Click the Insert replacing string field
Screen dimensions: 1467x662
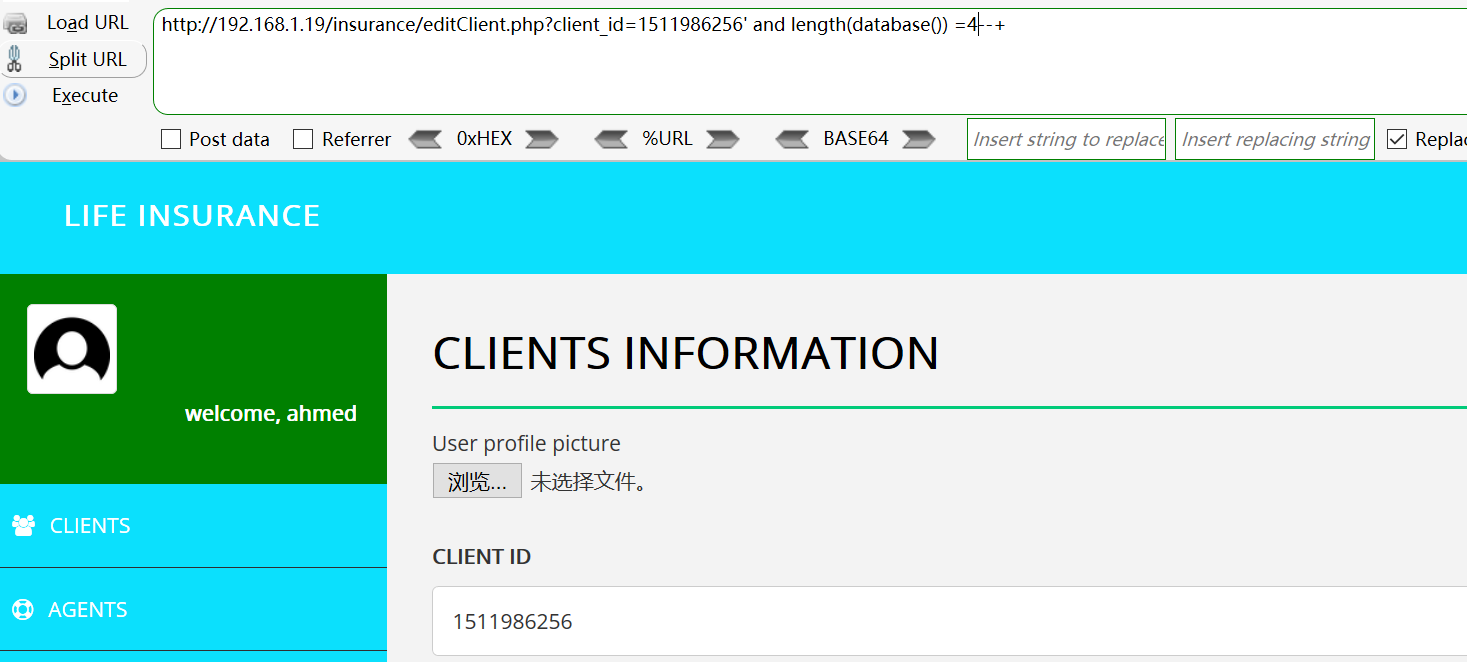(1275, 139)
